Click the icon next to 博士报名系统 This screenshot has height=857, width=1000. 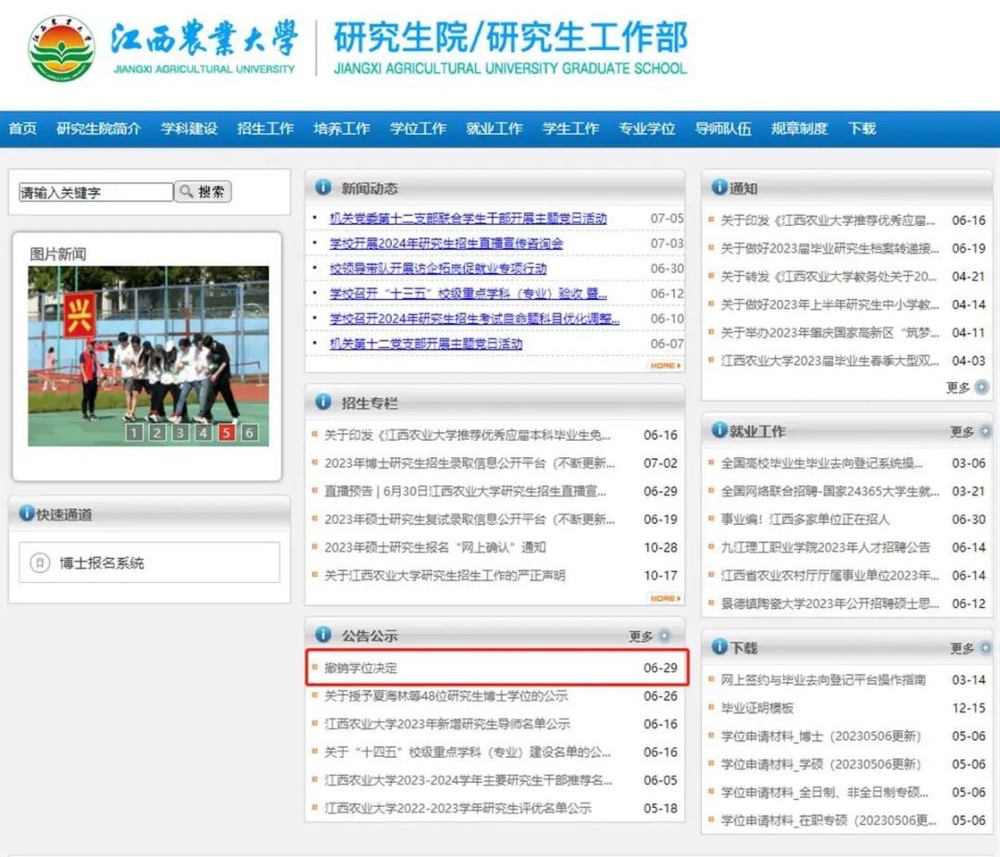[x=40, y=563]
